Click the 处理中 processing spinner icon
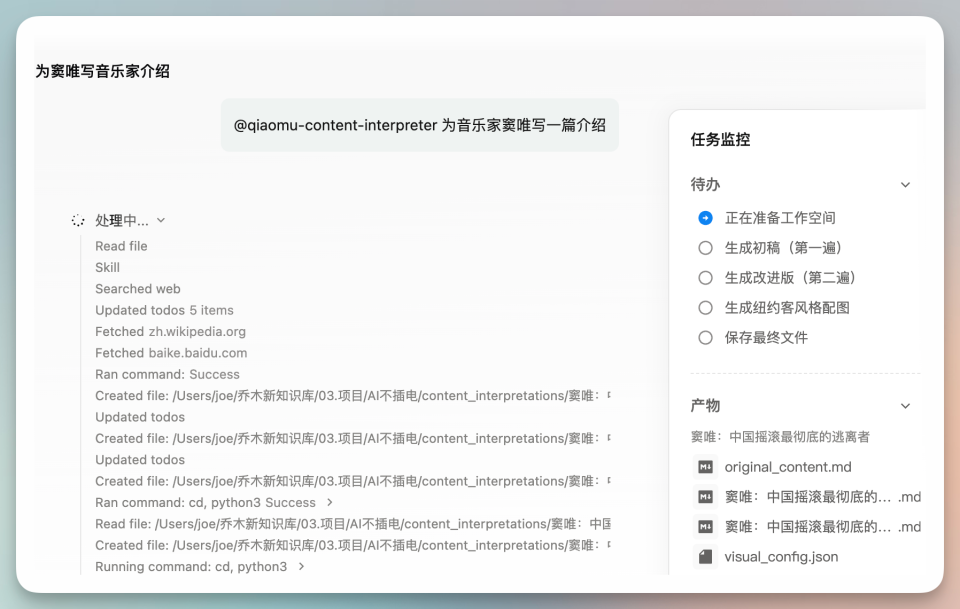The height and width of the screenshot is (609, 960). [78, 220]
